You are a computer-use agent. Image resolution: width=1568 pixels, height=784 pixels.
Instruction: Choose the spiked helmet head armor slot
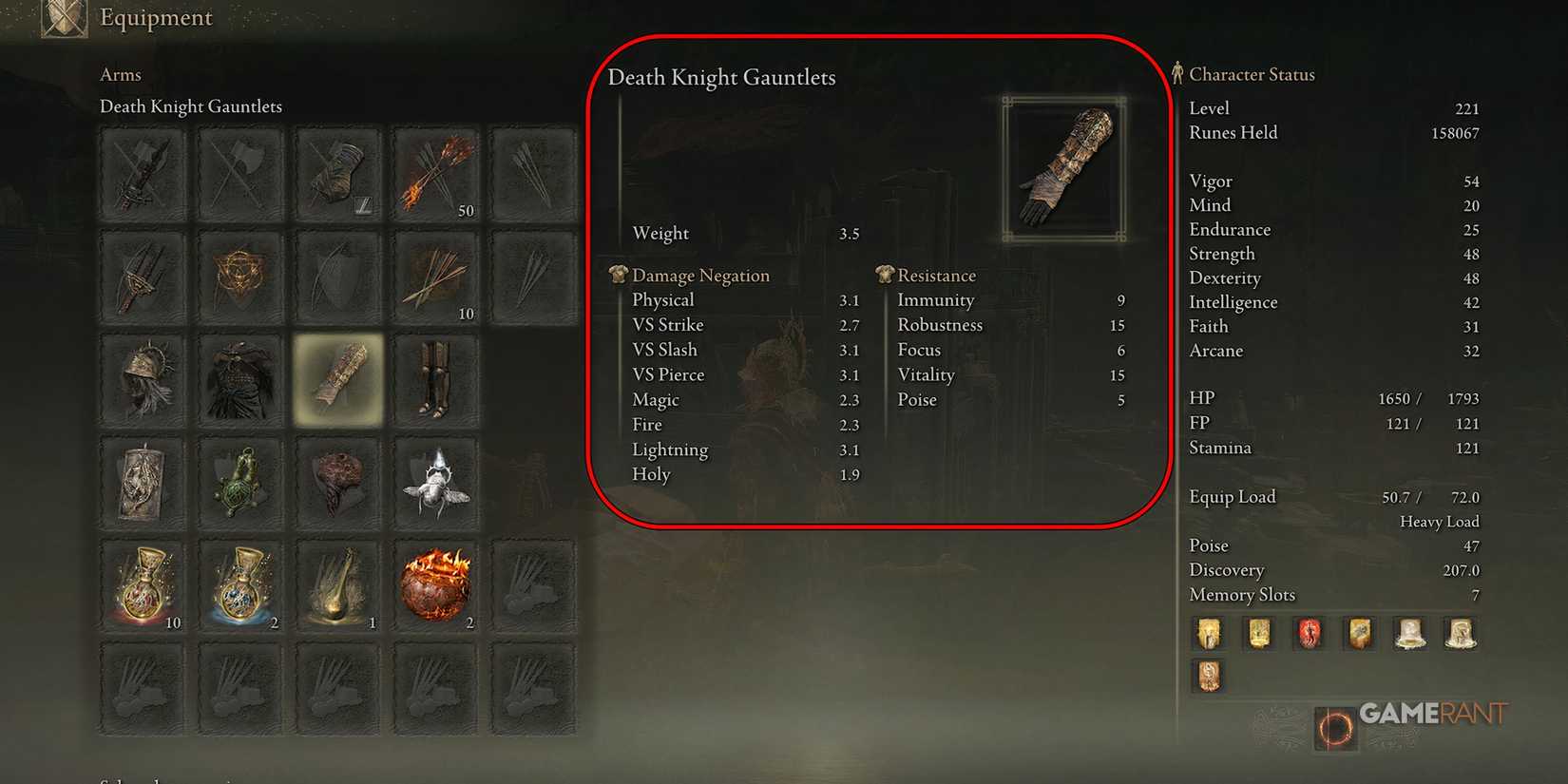coord(143,379)
